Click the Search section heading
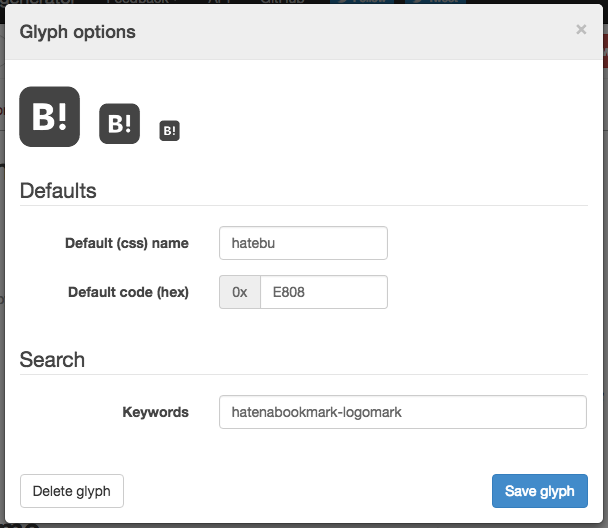The height and width of the screenshot is (528, 608). tap(52, 359)
